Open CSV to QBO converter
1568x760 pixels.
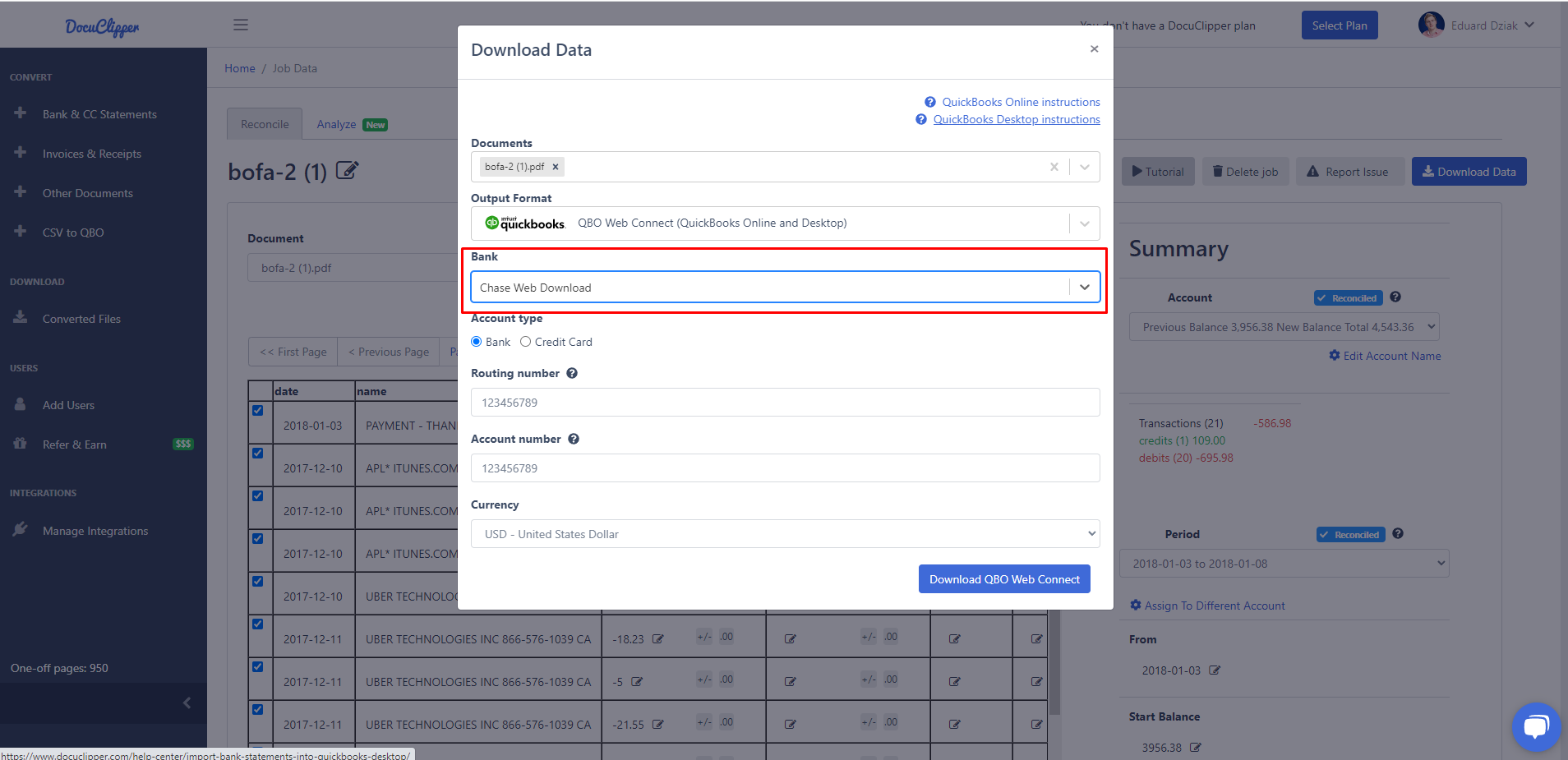coord(73,233)
